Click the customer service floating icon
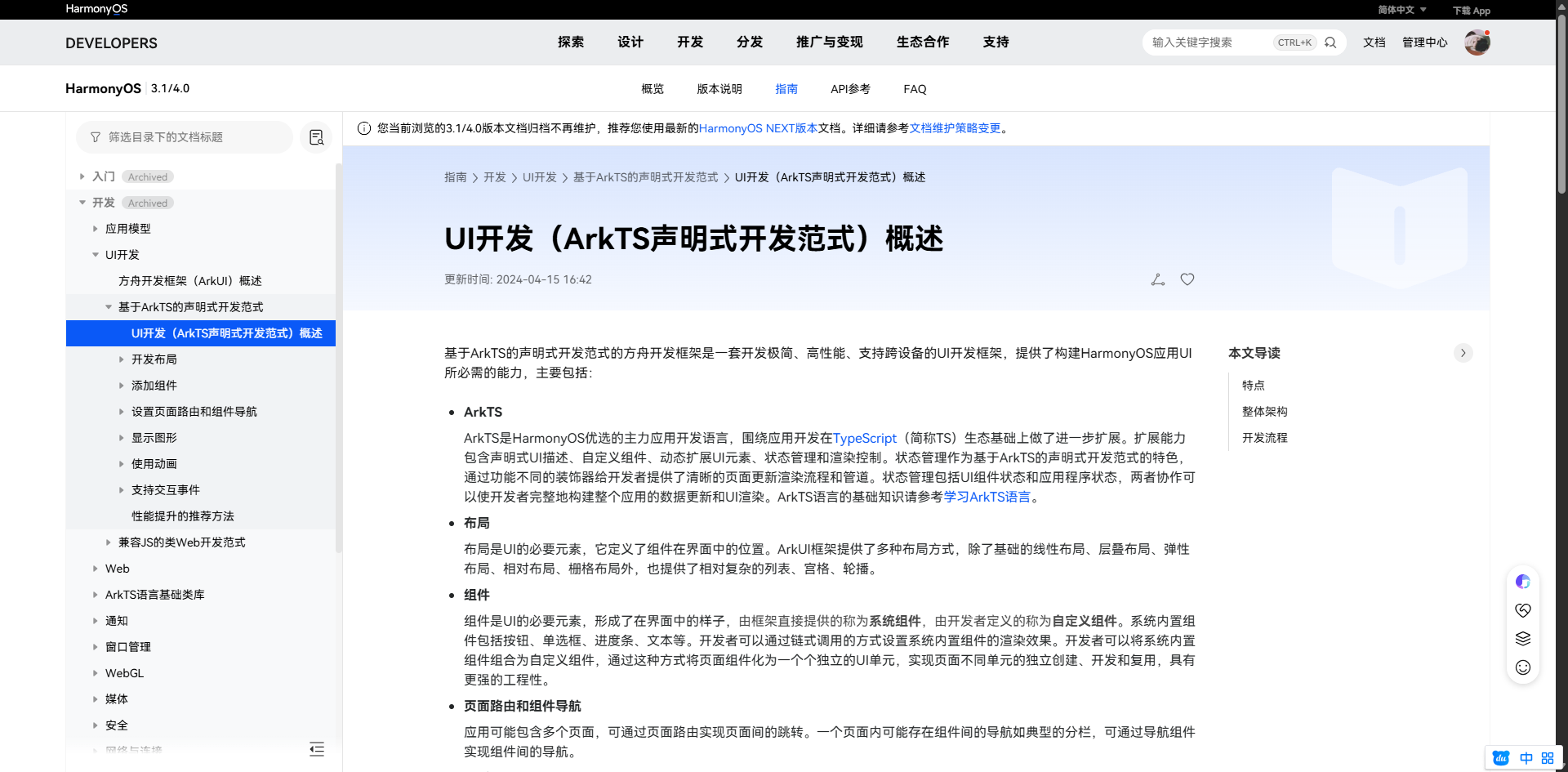Screen dimensions: 1568x772 (1523, 610)
